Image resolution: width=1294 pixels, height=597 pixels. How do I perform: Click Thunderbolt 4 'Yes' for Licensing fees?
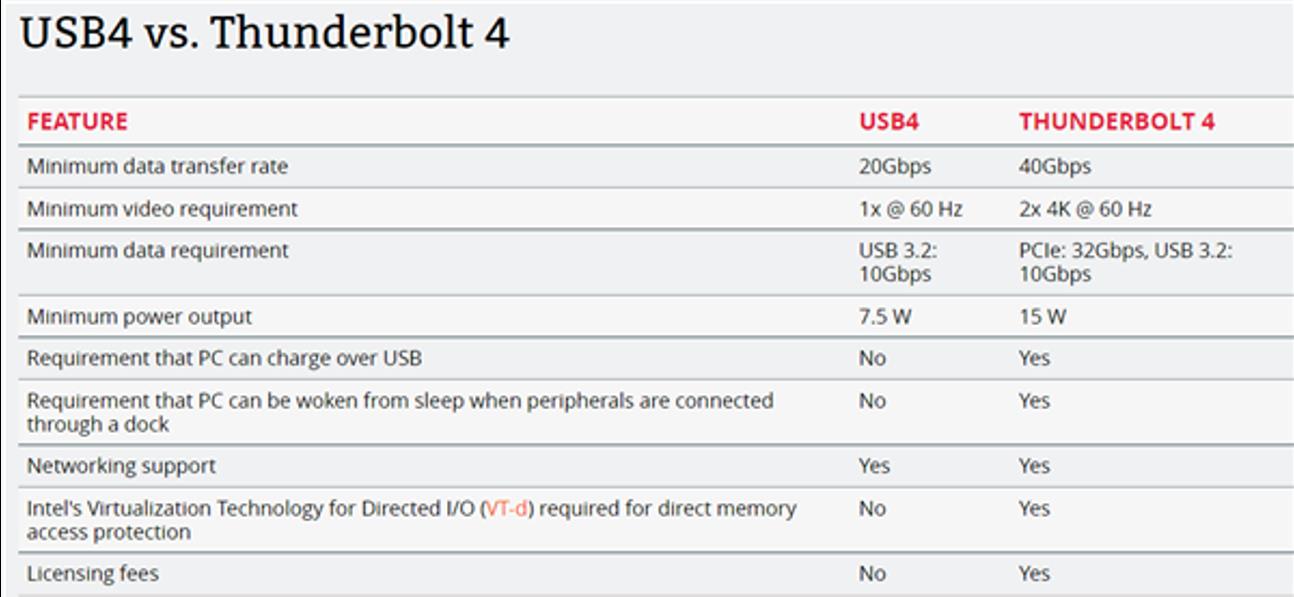click(1034, 574)
